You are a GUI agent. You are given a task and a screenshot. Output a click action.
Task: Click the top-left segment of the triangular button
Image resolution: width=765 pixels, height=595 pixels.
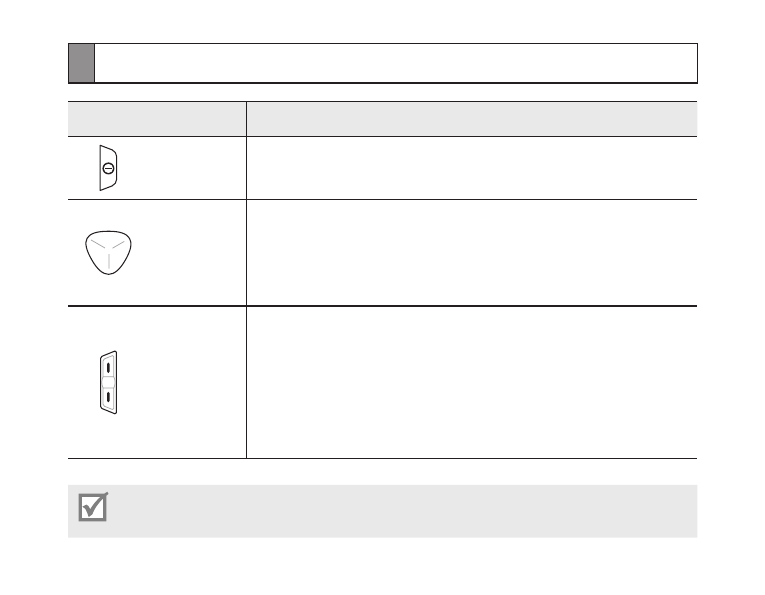[98, 244]
